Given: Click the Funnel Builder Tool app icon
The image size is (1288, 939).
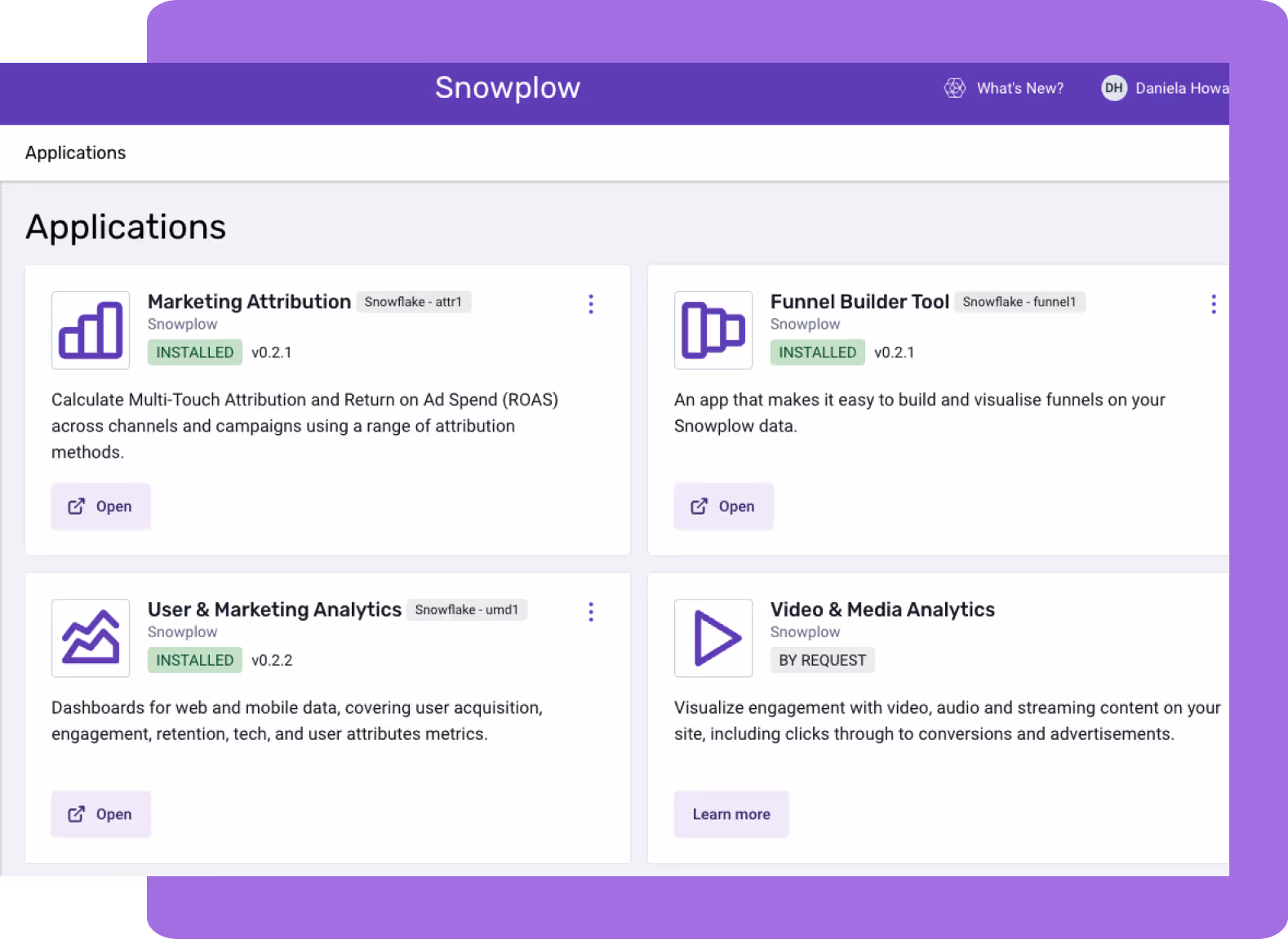Looking at the screenshot, I should pos(713,330).
